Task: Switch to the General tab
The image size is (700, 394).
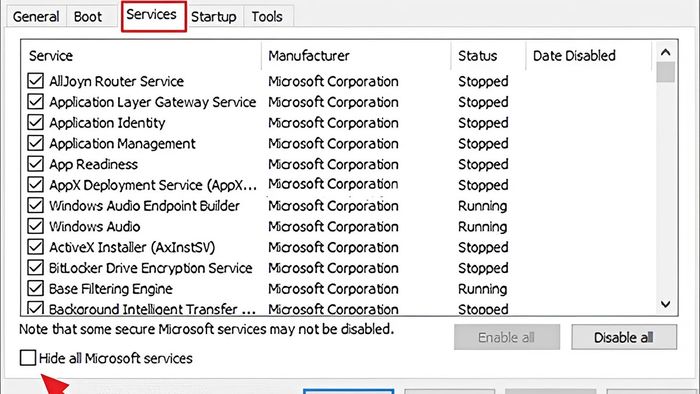Action: tap(36, 17)
